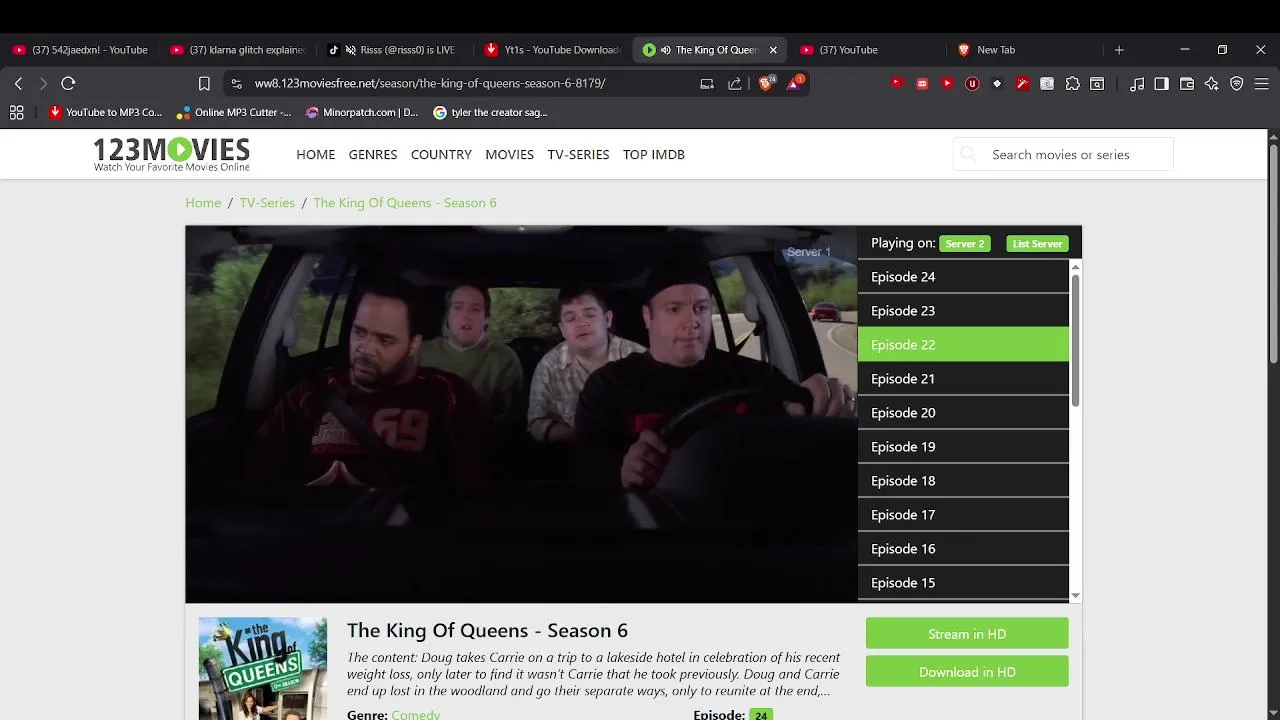
Task: Open a new tab with the plus button
Action: [1119, 50]
